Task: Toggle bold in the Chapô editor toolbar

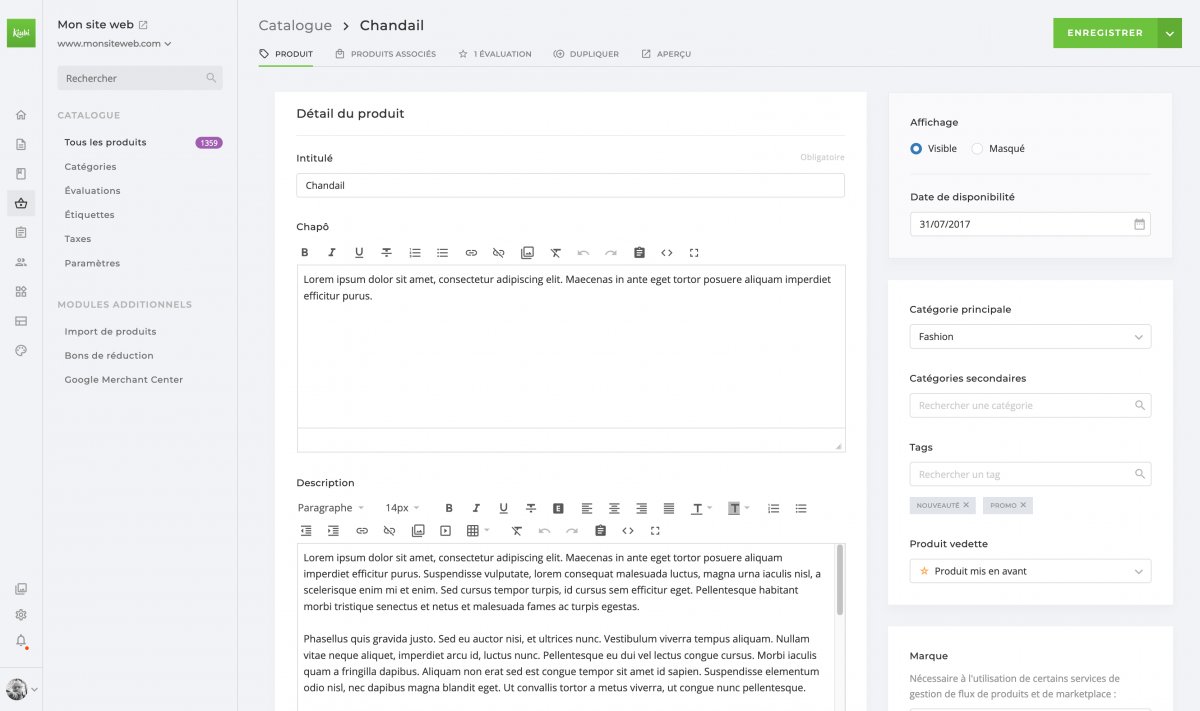Action: pos(305,253)
